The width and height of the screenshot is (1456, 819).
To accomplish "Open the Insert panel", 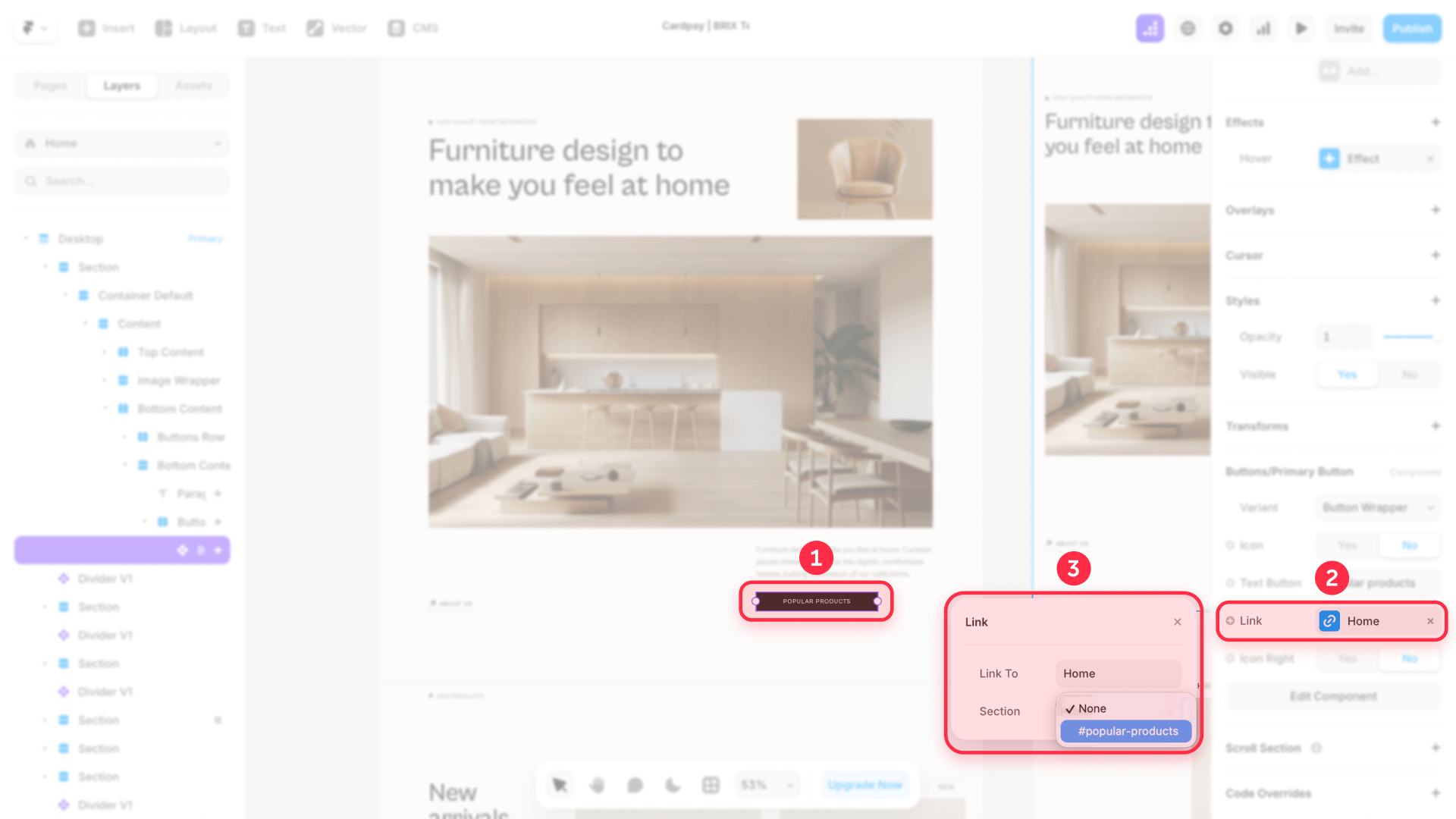I will click(x=106, y=28).
